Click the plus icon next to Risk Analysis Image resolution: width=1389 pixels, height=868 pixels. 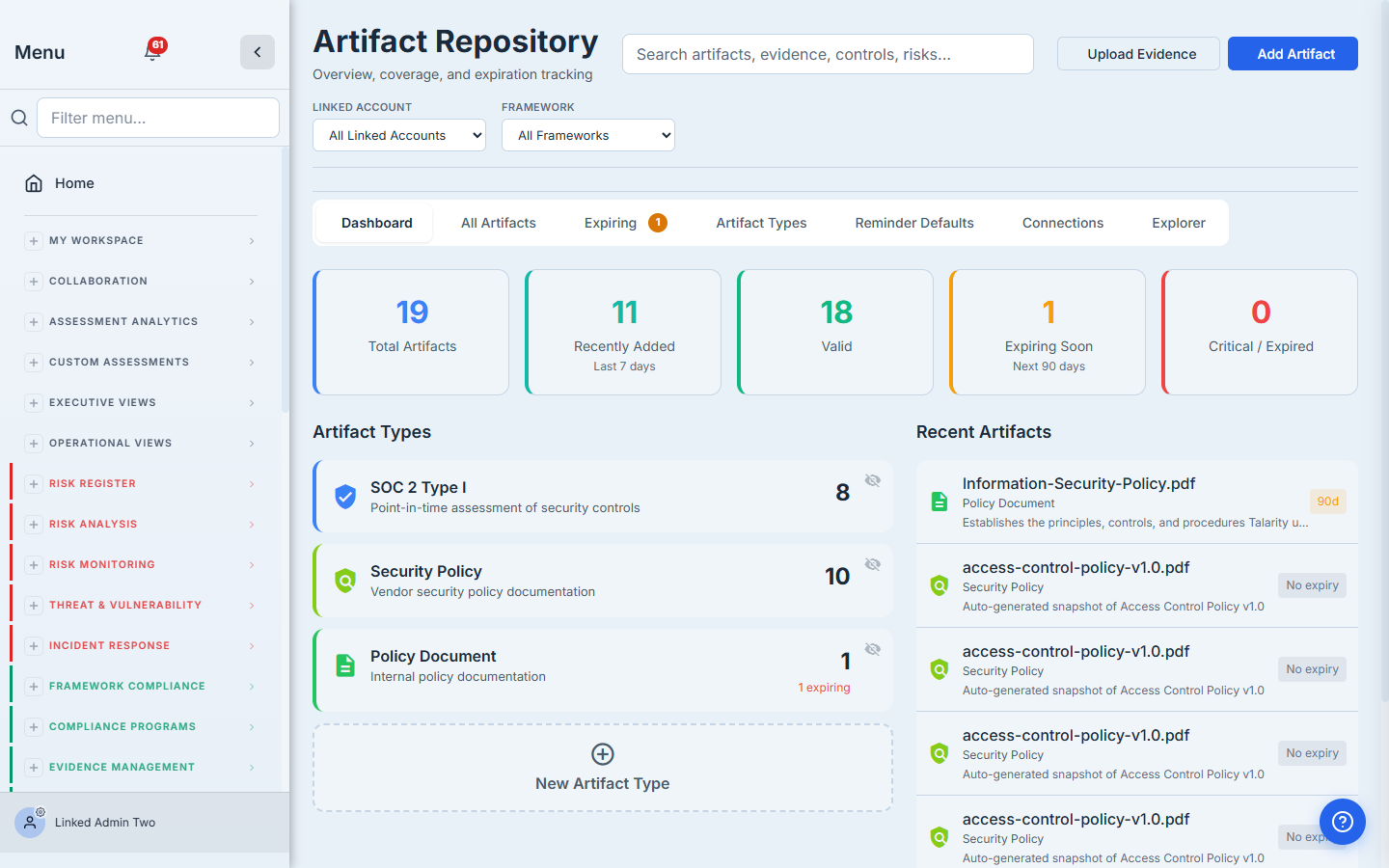point(34,525)
